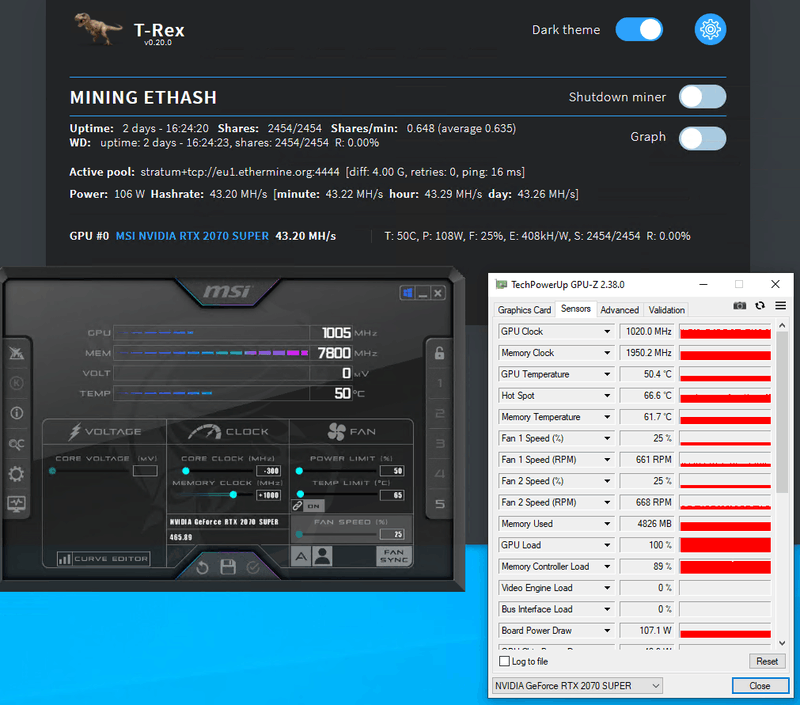Viewport: 800px width, 705px height.
Task: Switch to GPU-Z Advanced tab
Action: click(619, 310)
